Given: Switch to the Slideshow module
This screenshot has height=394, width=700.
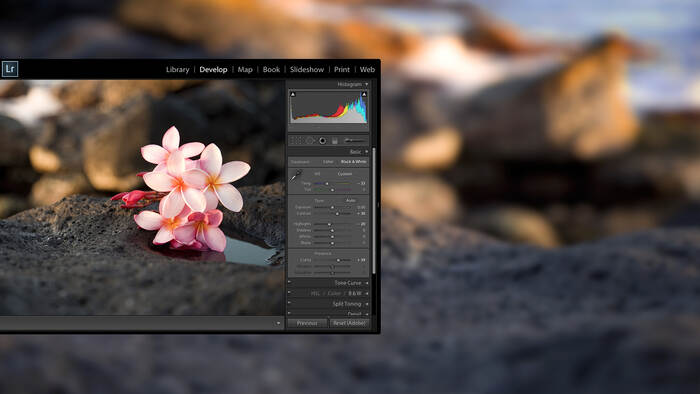Looking at the screenshot, I should pos(307,69).
